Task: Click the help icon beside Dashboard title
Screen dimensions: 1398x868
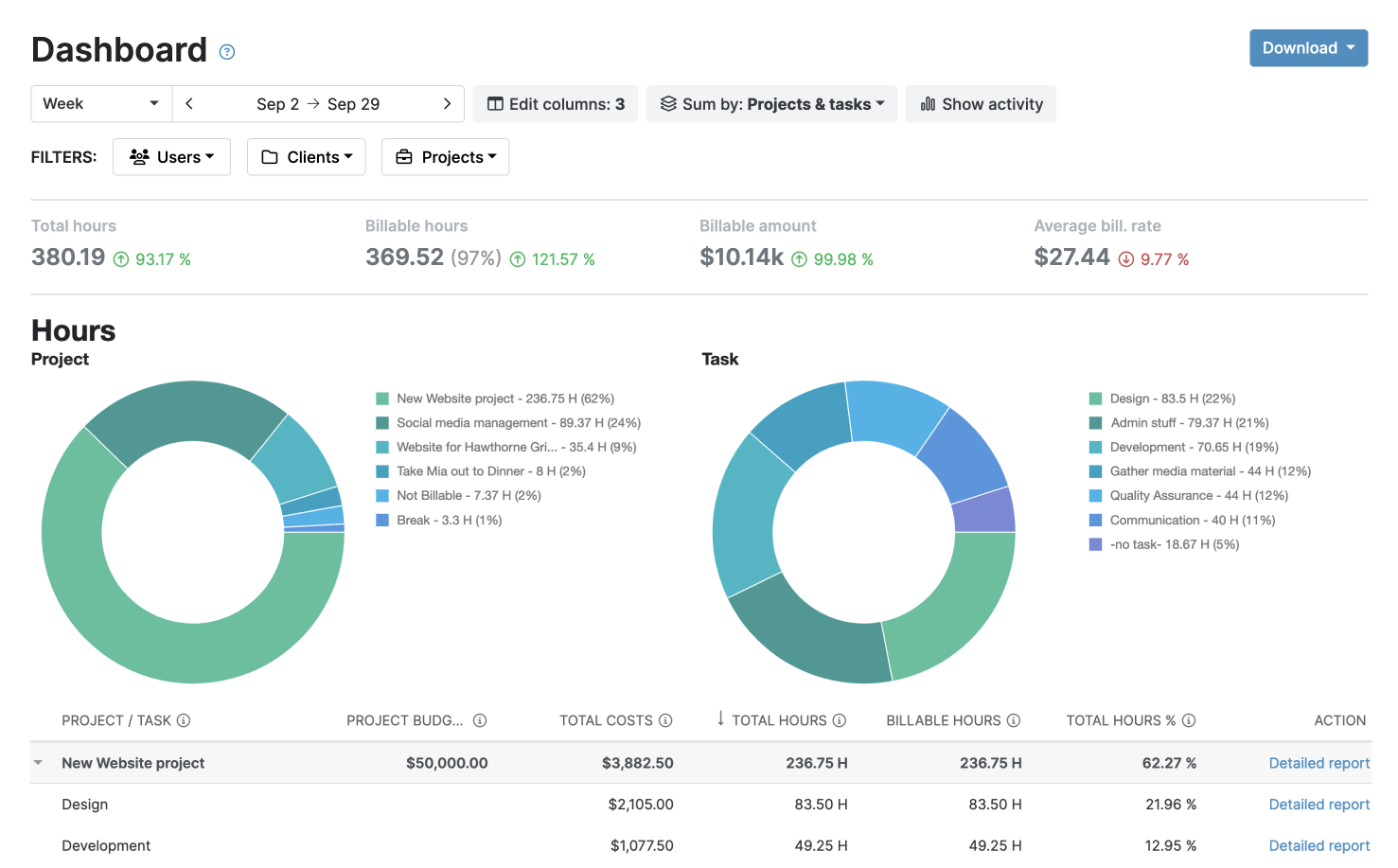Action: 226,52
